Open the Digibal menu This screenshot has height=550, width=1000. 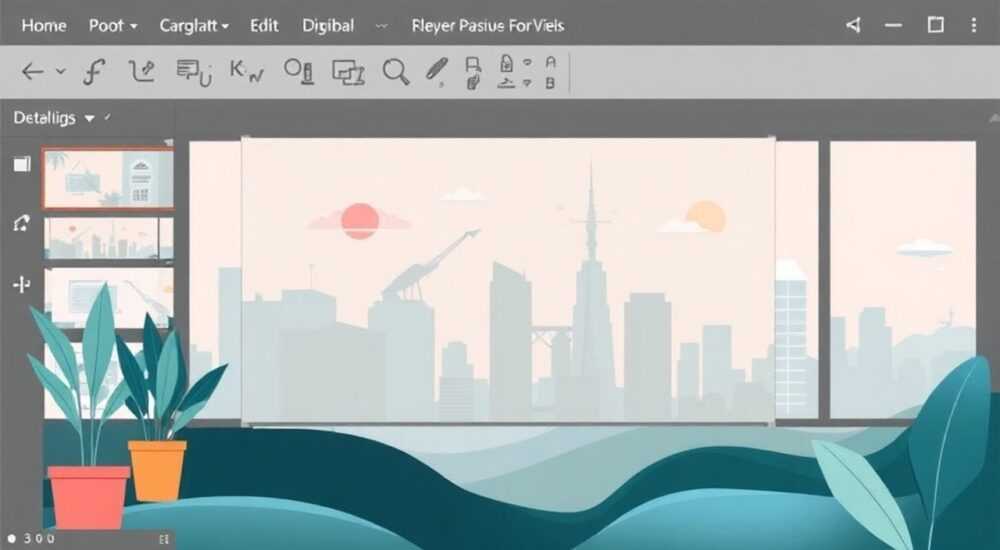point(328,26)
